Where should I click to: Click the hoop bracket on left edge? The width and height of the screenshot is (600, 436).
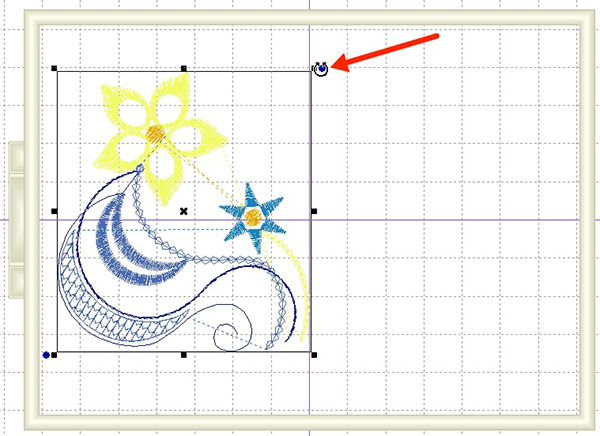point(17,220)
